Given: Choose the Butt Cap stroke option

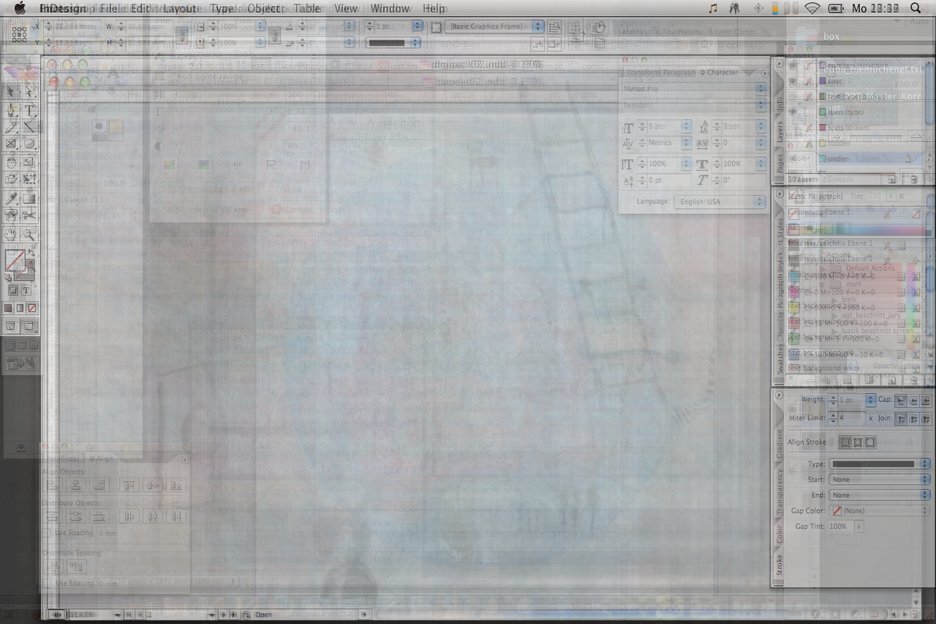Looking at the screenshot, I should tap(900, 400).
